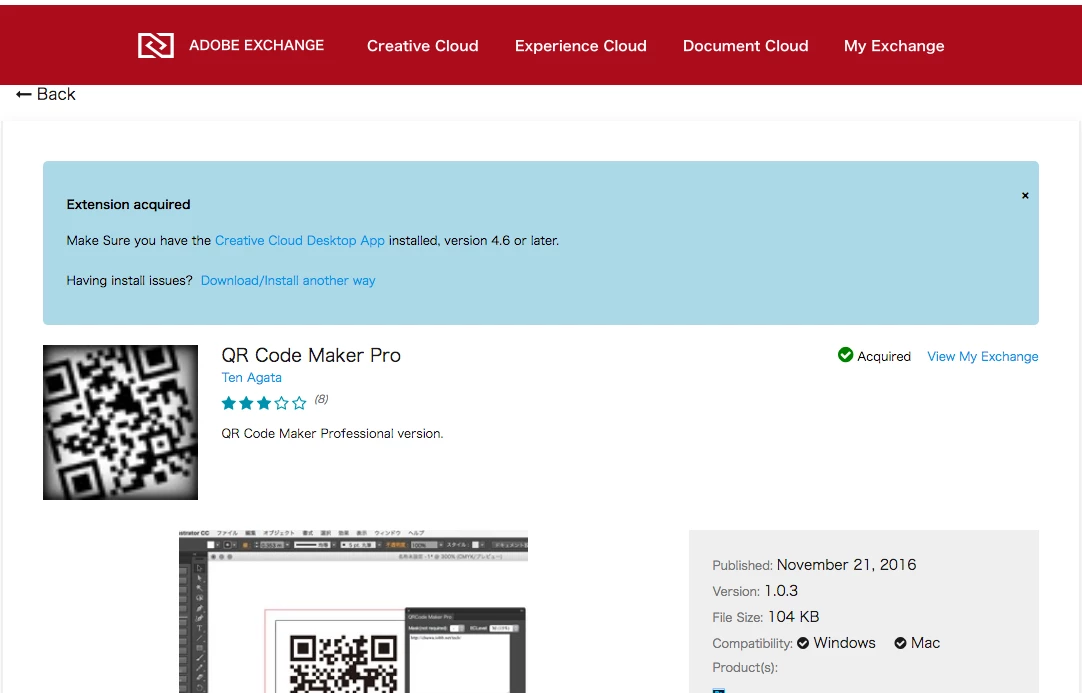Click the fourth rating star

click(282, 403)
